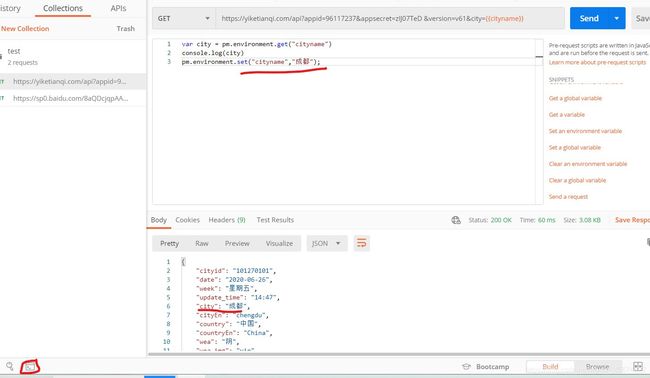Select the sp0.baidu.com request in collection
The image size is (650, 378).
point(73,98)
